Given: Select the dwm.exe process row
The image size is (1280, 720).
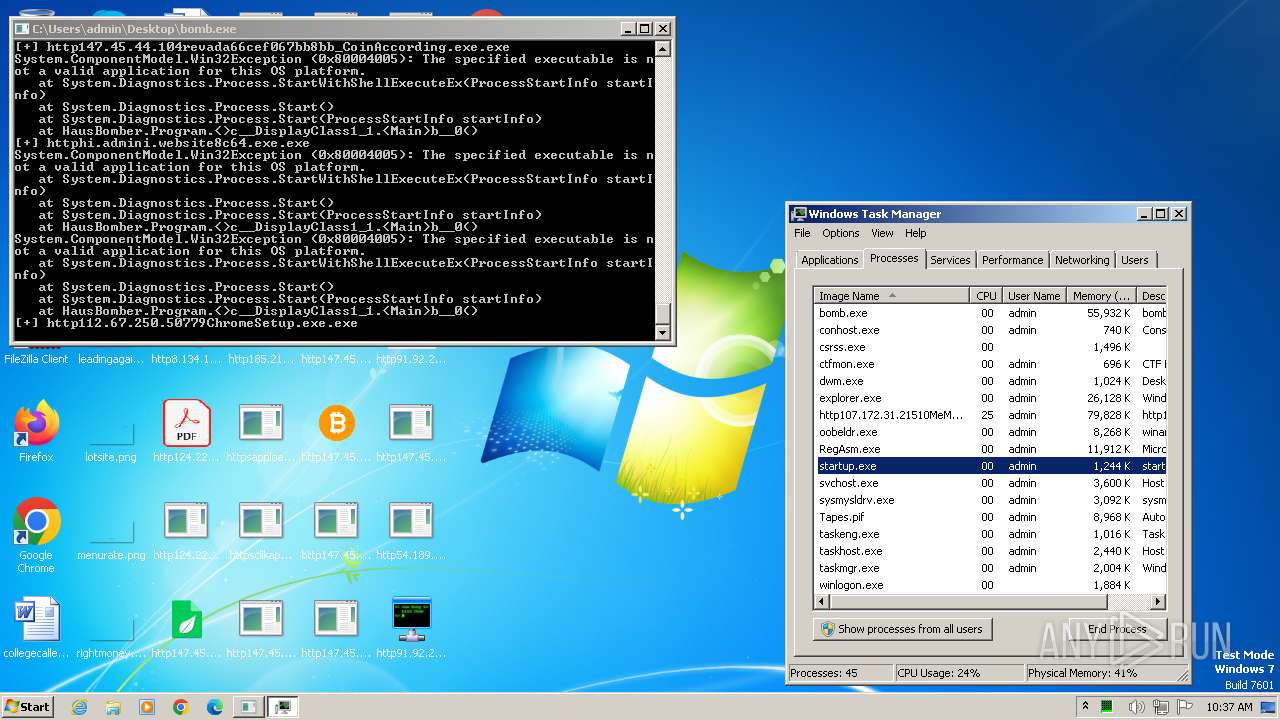Looking at the screenshot, I should [x=990, y=381].
